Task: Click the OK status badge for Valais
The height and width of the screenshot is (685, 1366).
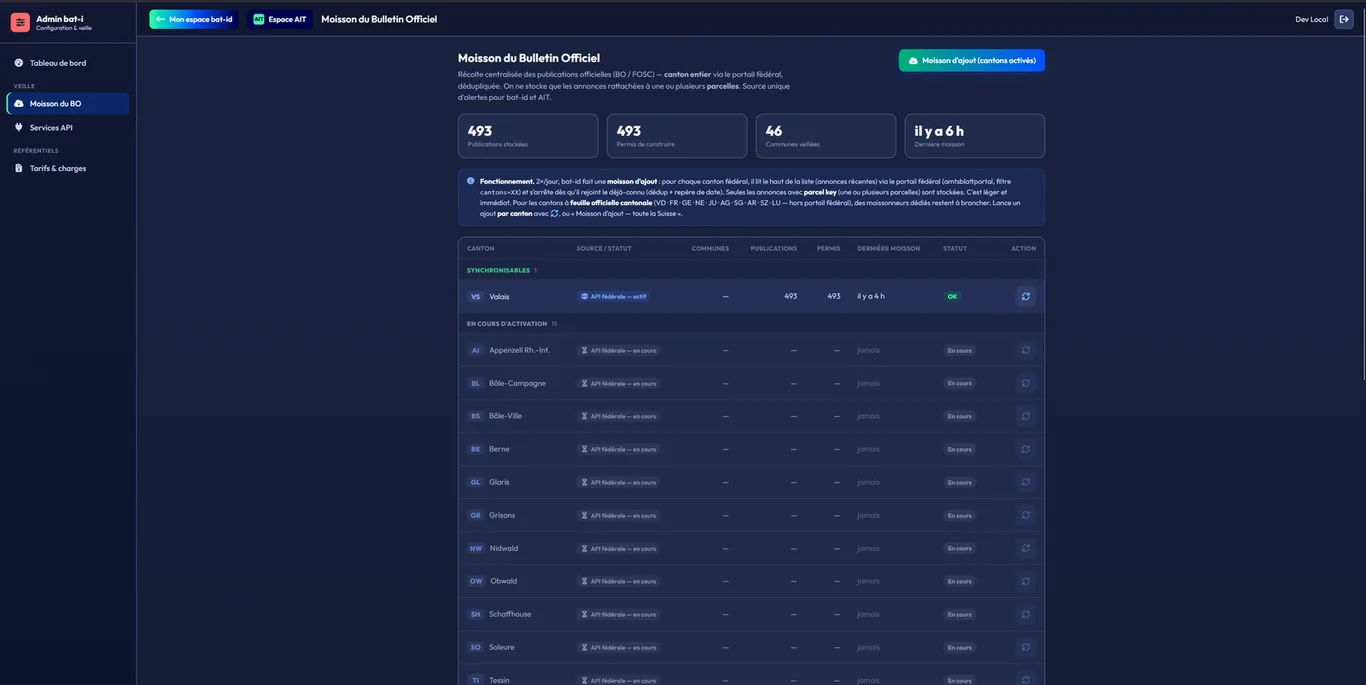Action: (952, 297)
